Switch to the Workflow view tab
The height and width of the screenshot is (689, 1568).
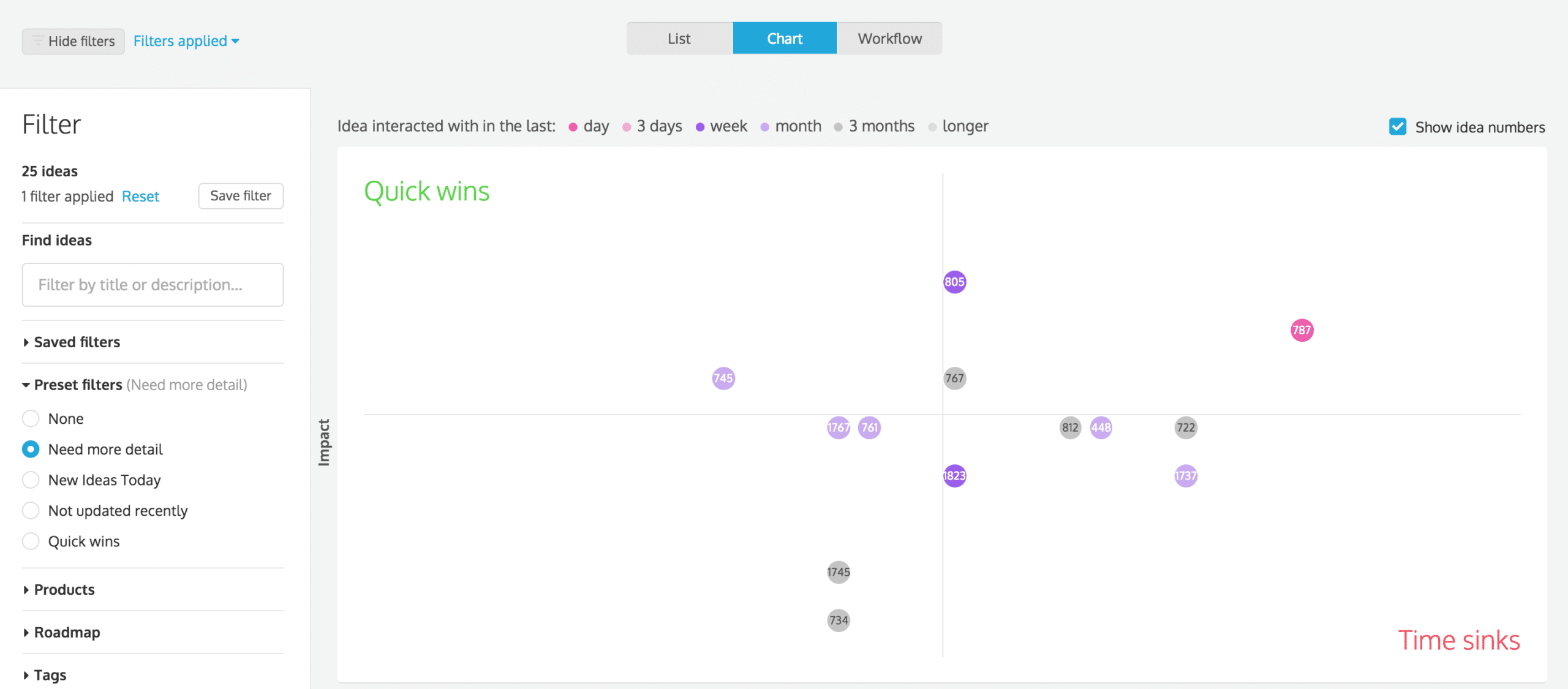(x=889, y=39)
